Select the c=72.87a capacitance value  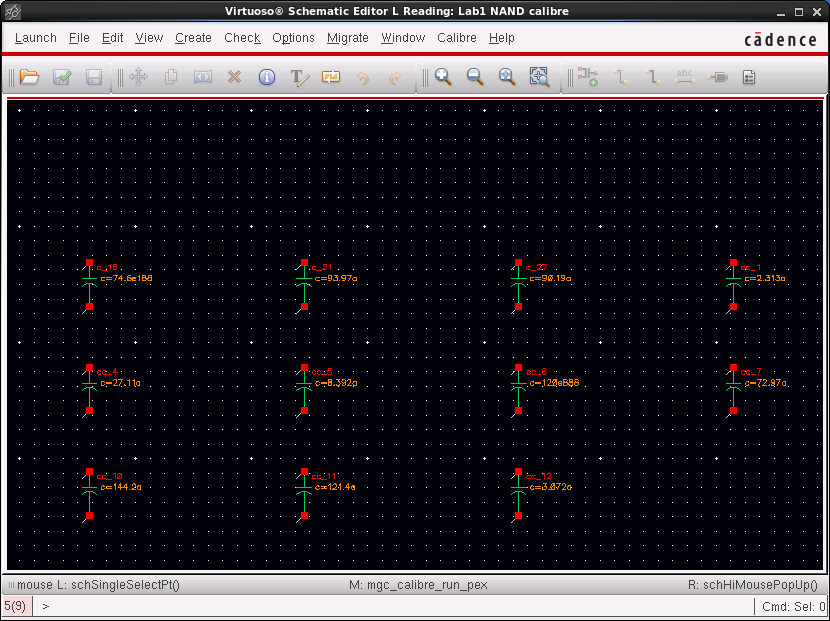coord(765,383)
